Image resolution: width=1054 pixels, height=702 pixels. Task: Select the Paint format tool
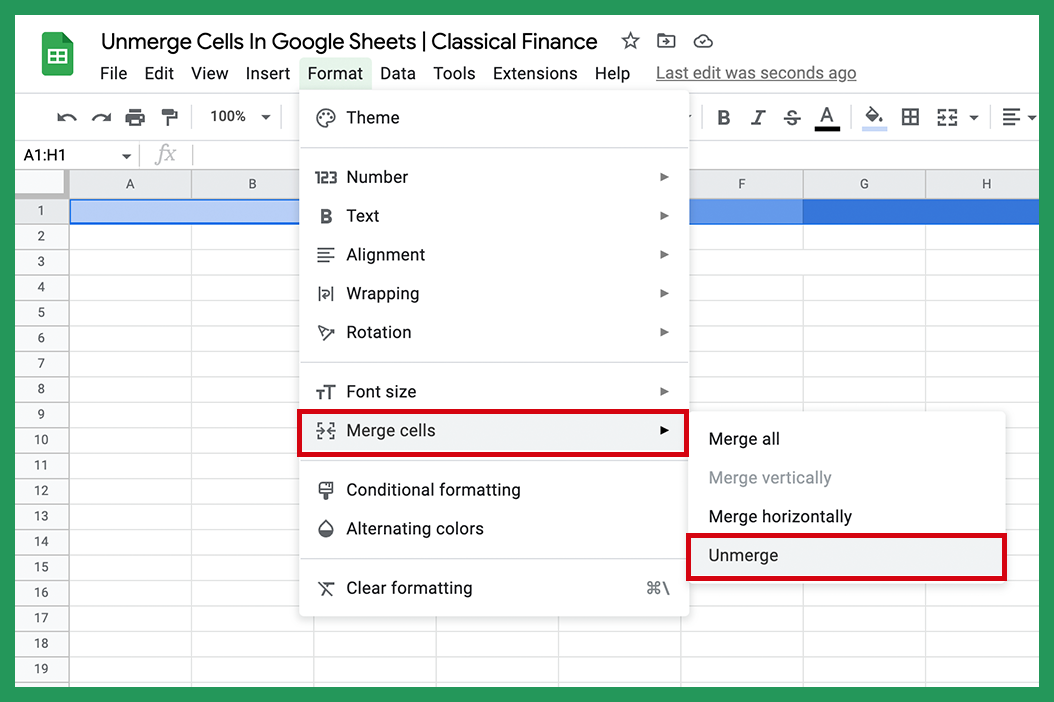pyautogui.click(x=170, y=117)
